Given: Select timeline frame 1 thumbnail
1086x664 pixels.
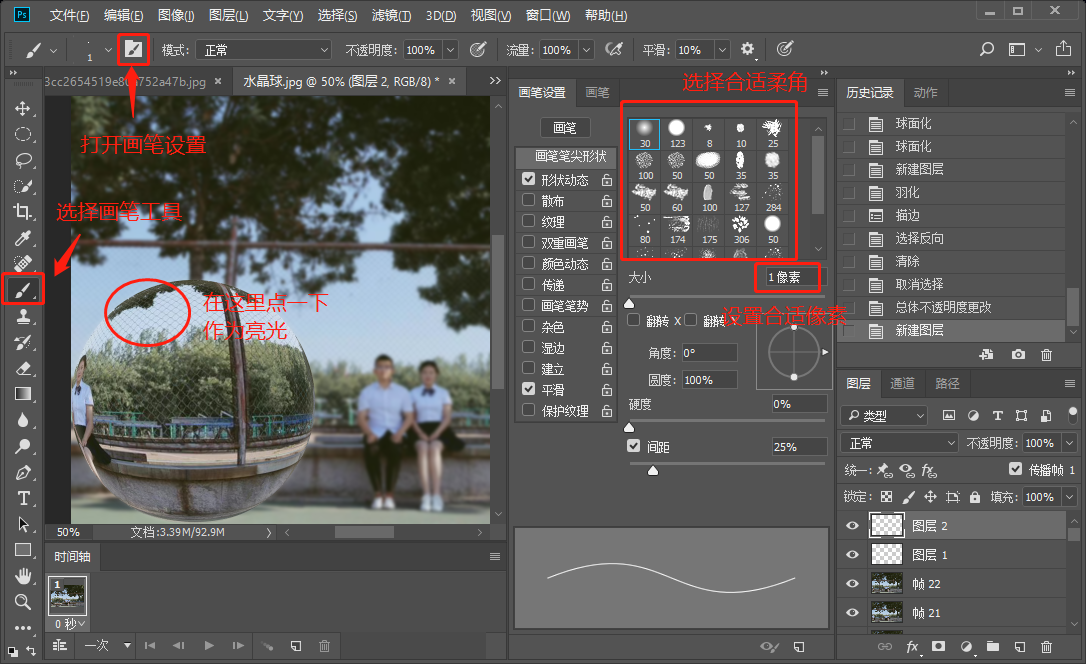Looking at the screenshot, I should click(x=68, y=595).
